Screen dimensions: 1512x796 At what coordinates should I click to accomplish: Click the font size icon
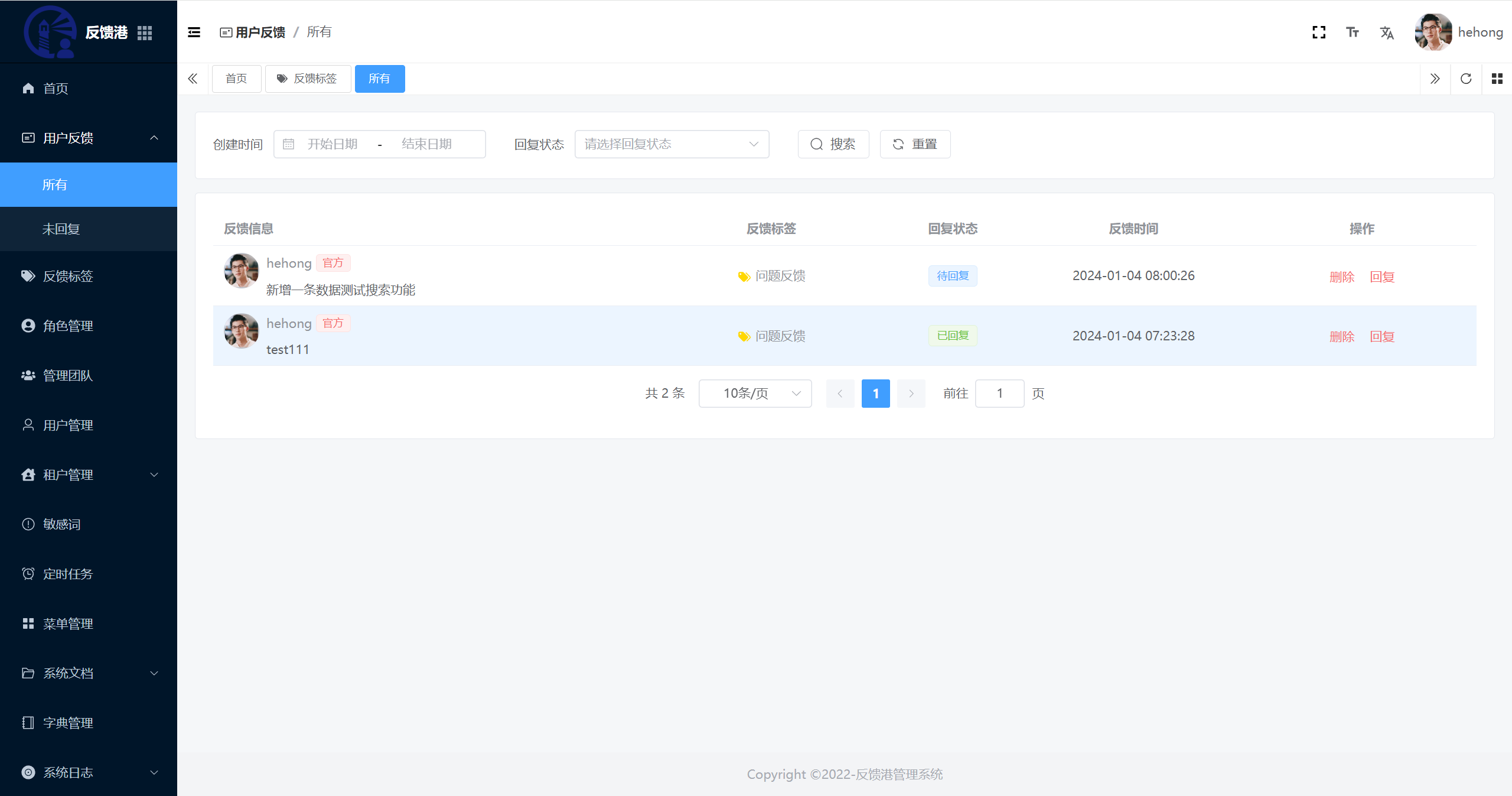coord(1353,33)
